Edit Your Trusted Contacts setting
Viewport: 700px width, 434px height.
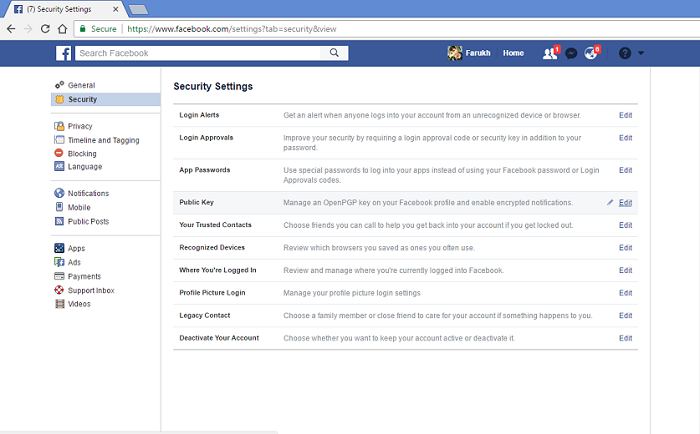point(625,225)
